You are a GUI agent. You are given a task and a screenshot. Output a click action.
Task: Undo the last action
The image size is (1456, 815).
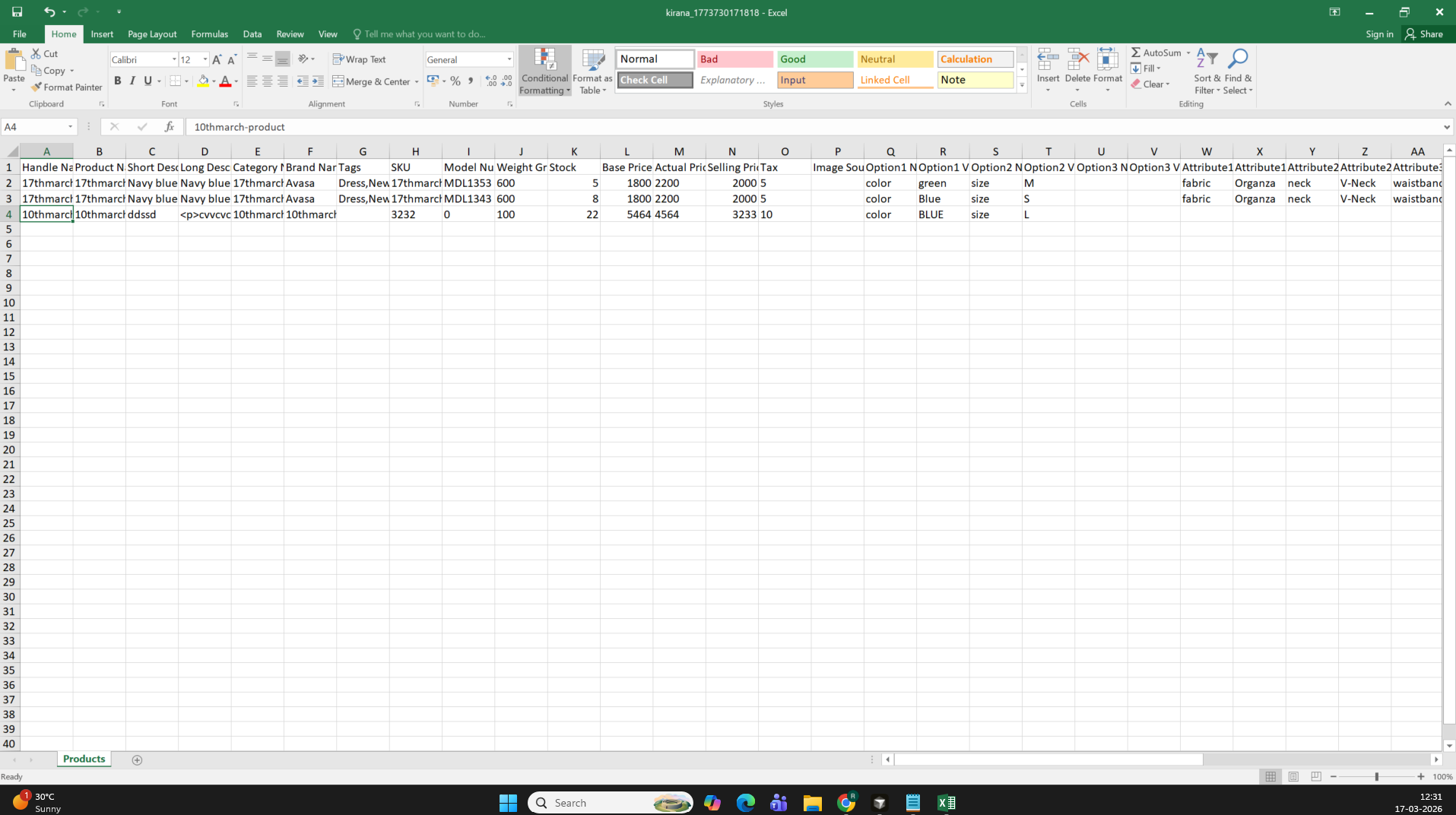pos(49,11)
